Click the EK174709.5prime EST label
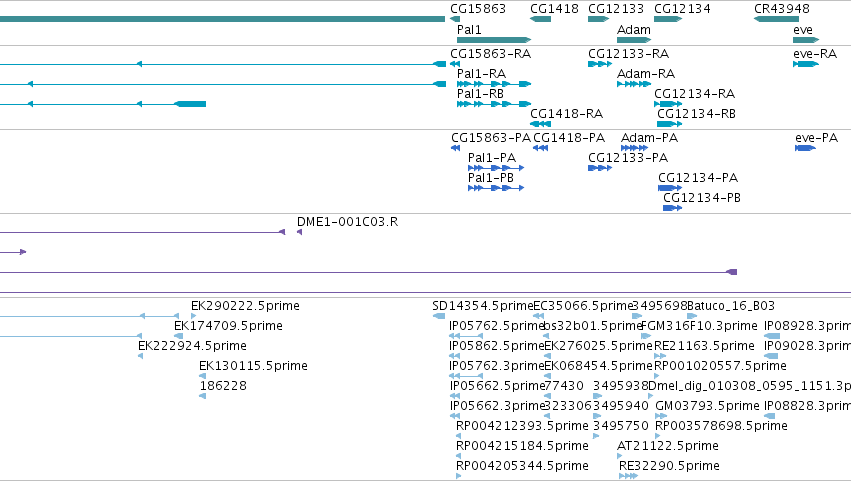Image resolution: width=851 pixels, height=481 pixels. click(x=228, y=326)
